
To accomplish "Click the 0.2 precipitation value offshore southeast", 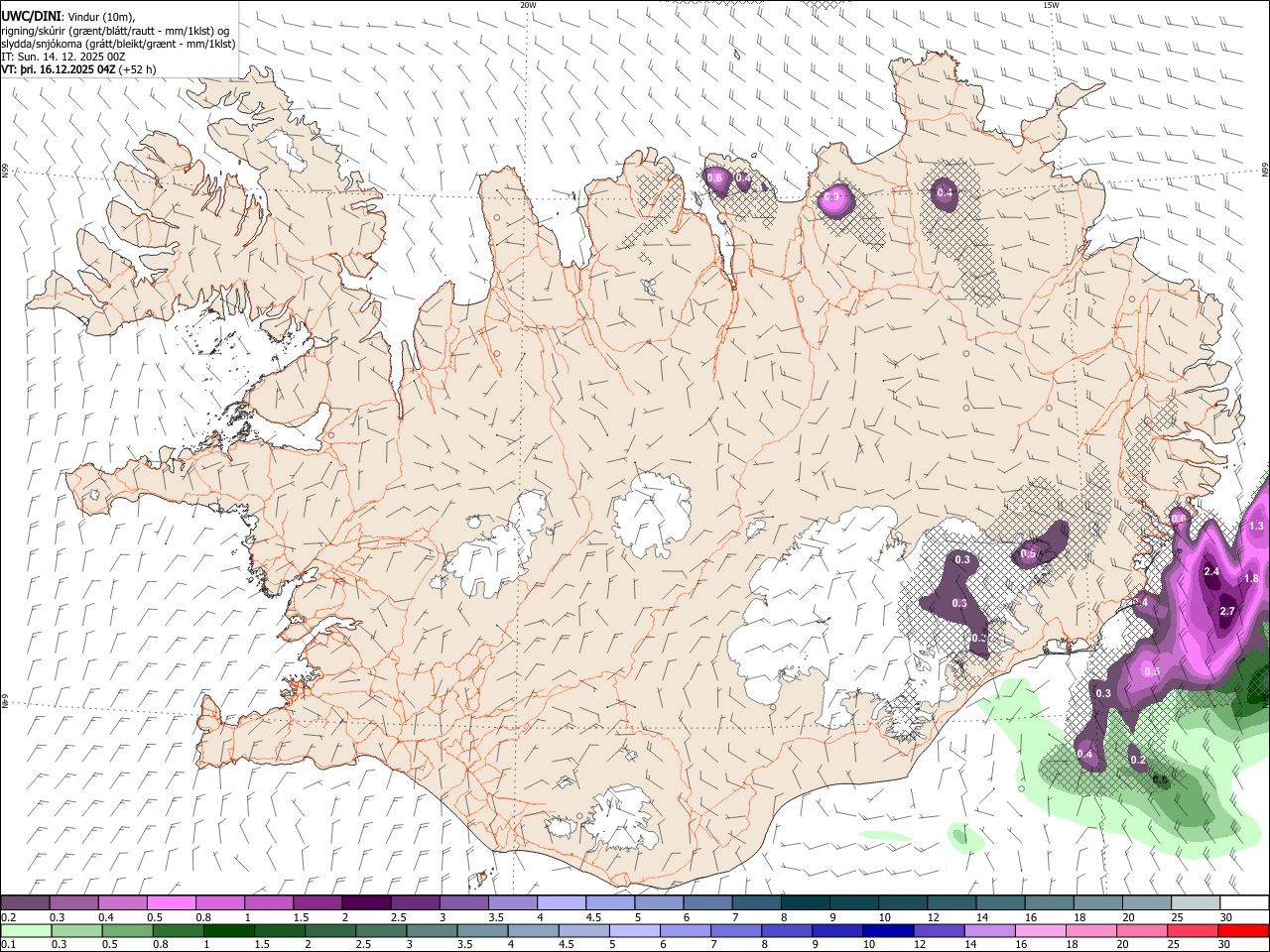I will tap(1138, 761).
